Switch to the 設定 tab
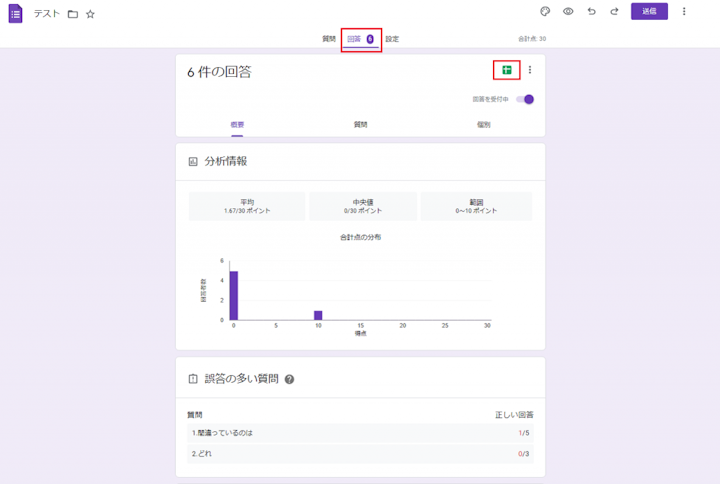The width and height of the screenshot is (720, 484). tap(392, 39)
